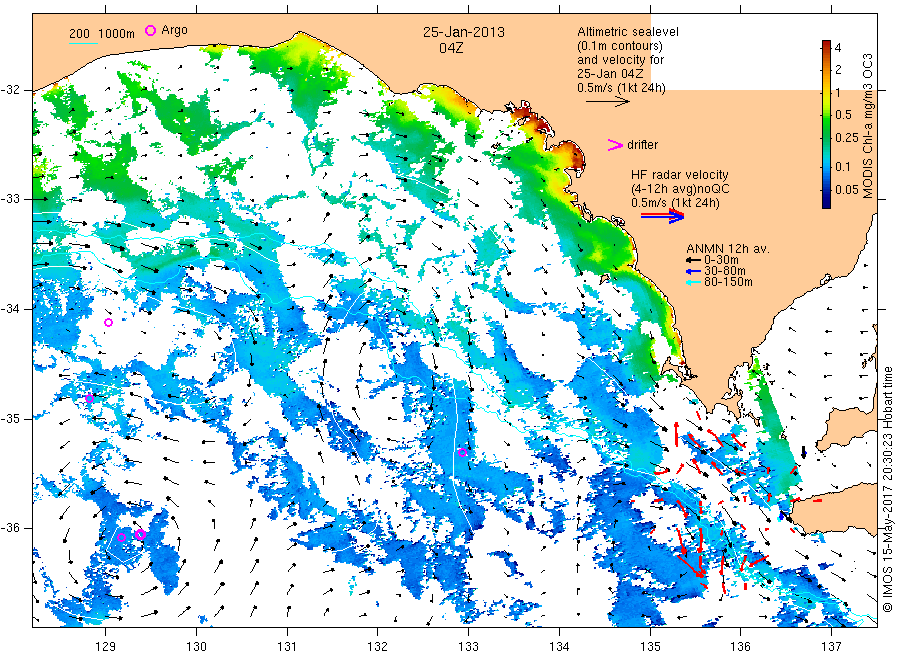Click colorbar tick label '0.5'
The image size is (900, 660).
pyautogui.click(x=844, y=114)
